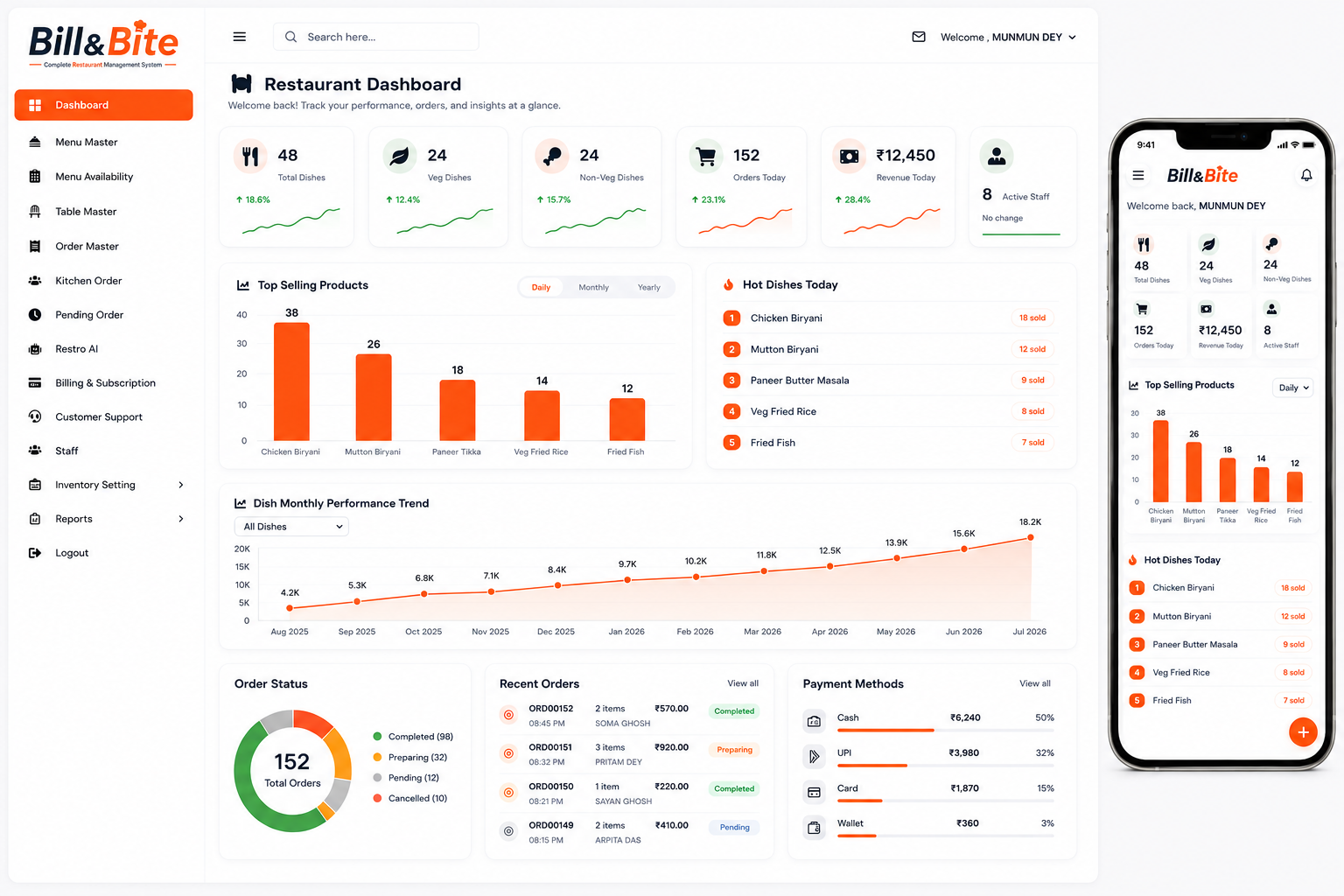This screenshot has width=1344, height=896.
Task: Open the Daily dropdown on phone
Action: (1293, 388)
